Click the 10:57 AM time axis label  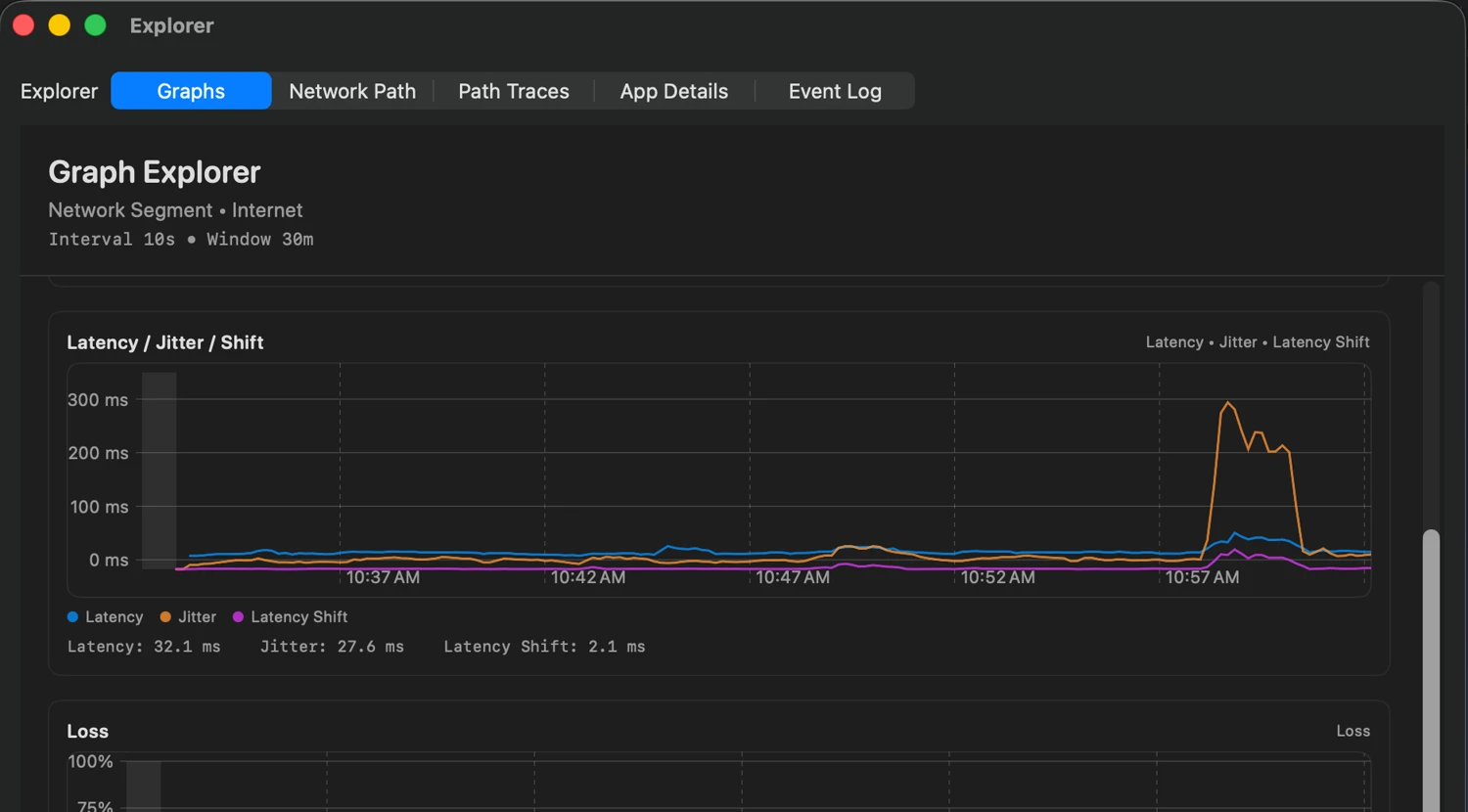pos(1202,577)
